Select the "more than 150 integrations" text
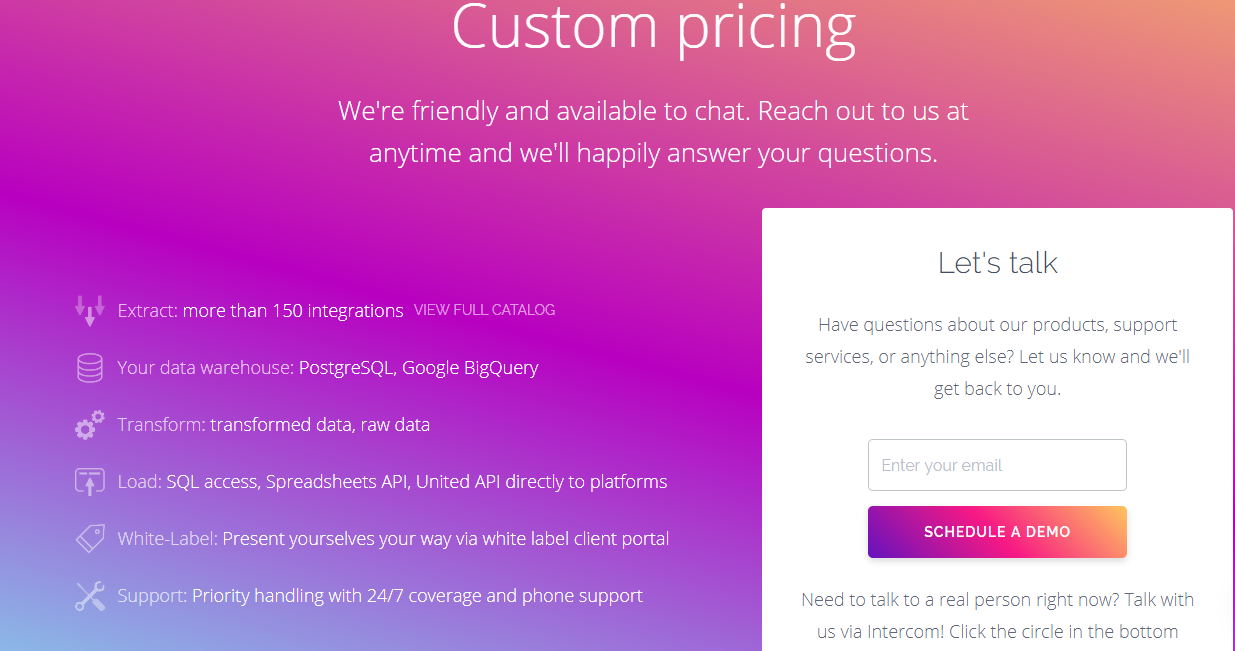Viewport: 1235px width, 651px height. coord(293,311)
